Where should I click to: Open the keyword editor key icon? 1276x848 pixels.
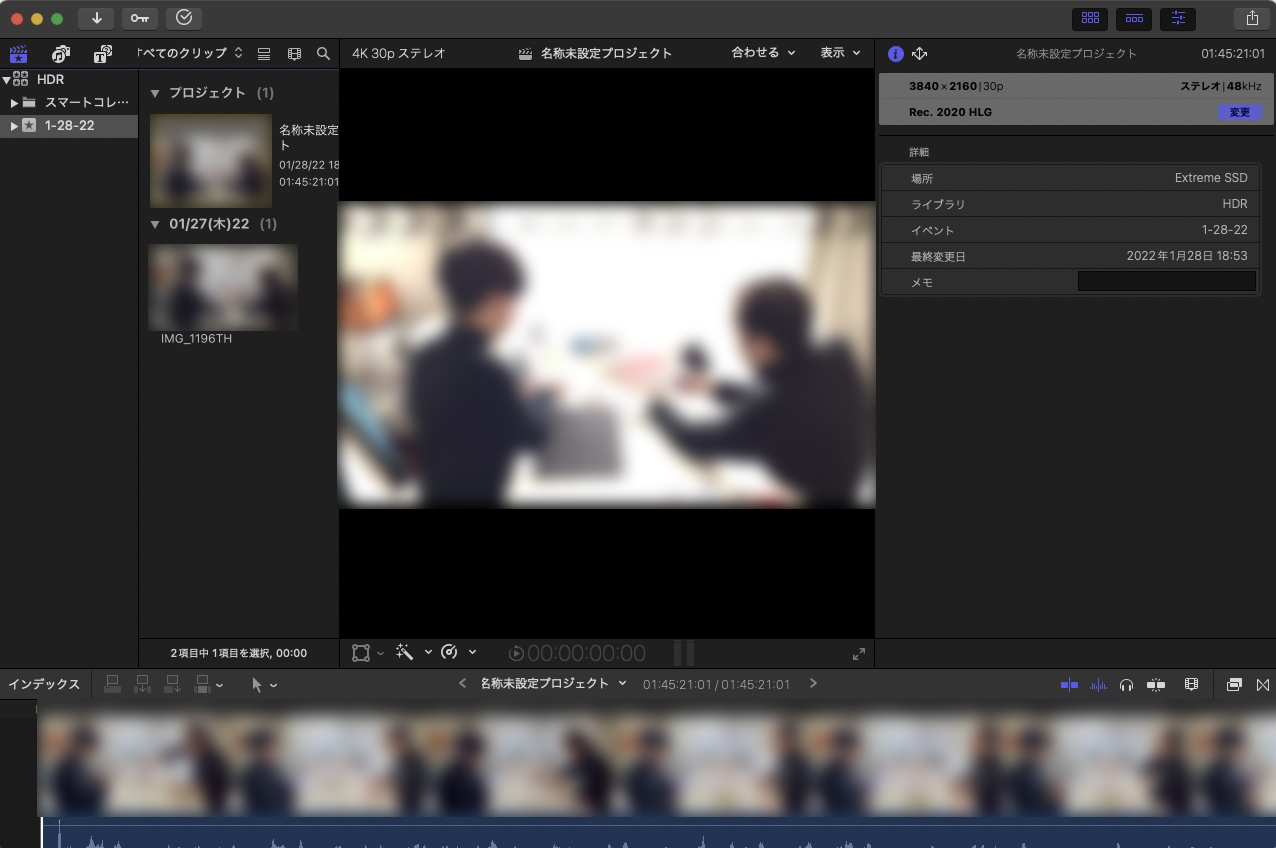click(139, 18)
